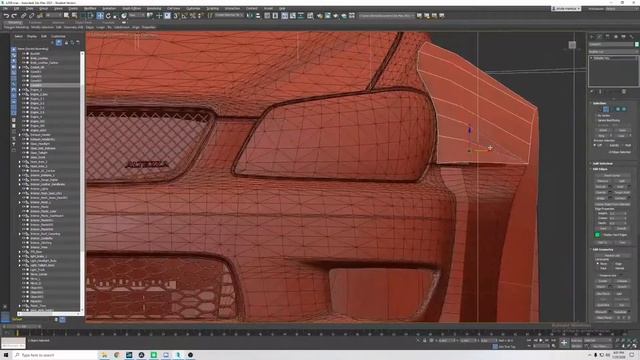Click the Scene Explorer vertical scrollbar

[x=82, y=182]
